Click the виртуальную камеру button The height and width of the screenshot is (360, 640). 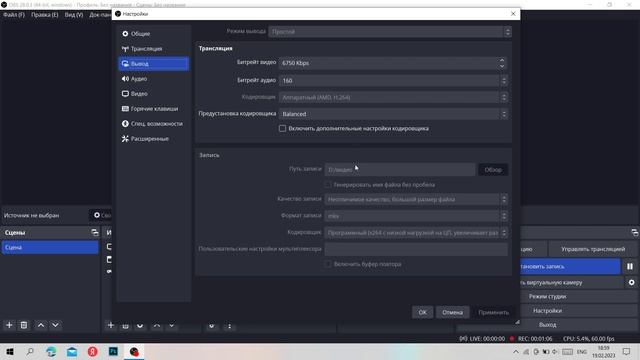[x=571, y=282]
